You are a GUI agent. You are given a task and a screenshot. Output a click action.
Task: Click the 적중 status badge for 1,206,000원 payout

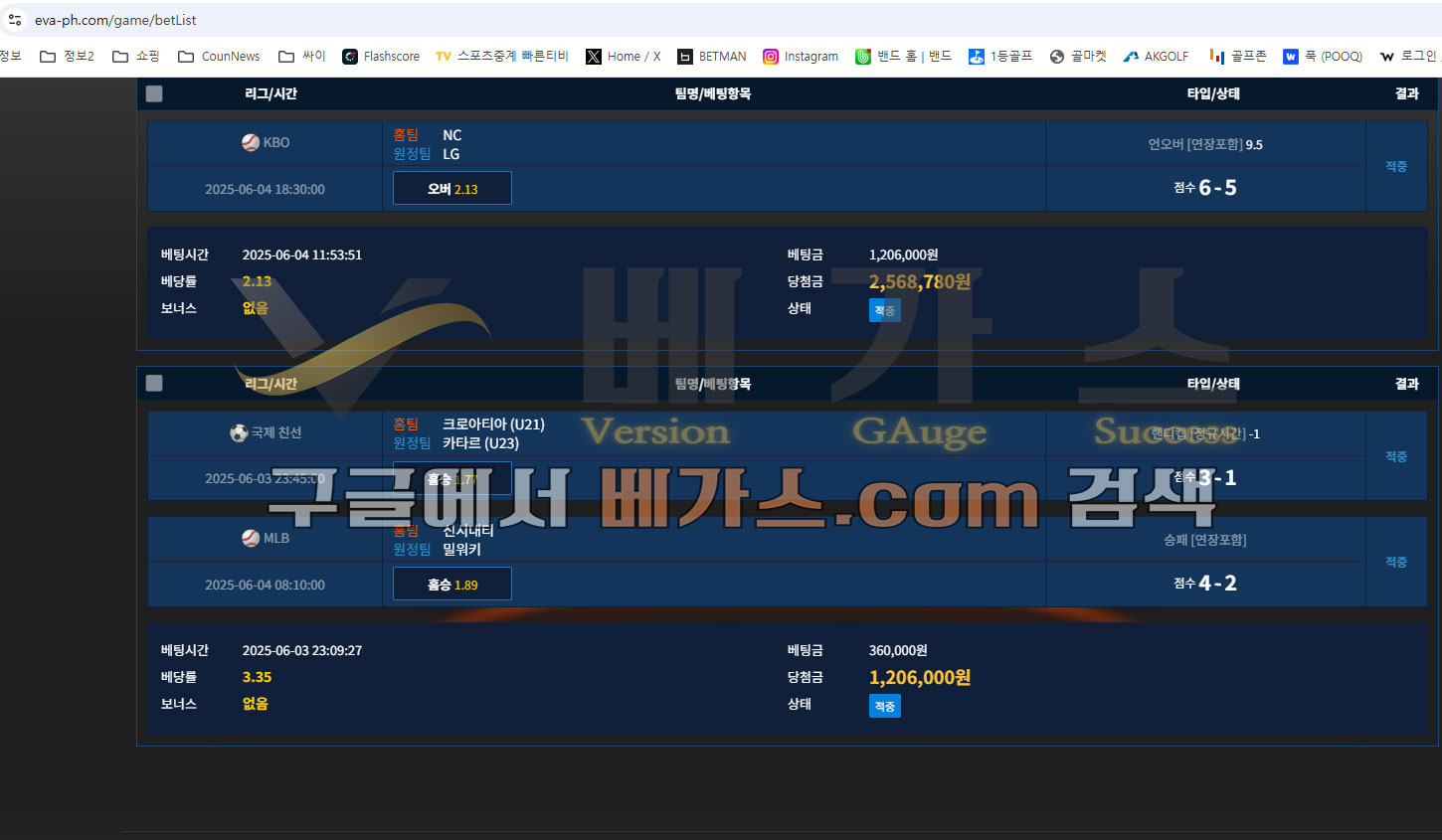pos(885,706)
